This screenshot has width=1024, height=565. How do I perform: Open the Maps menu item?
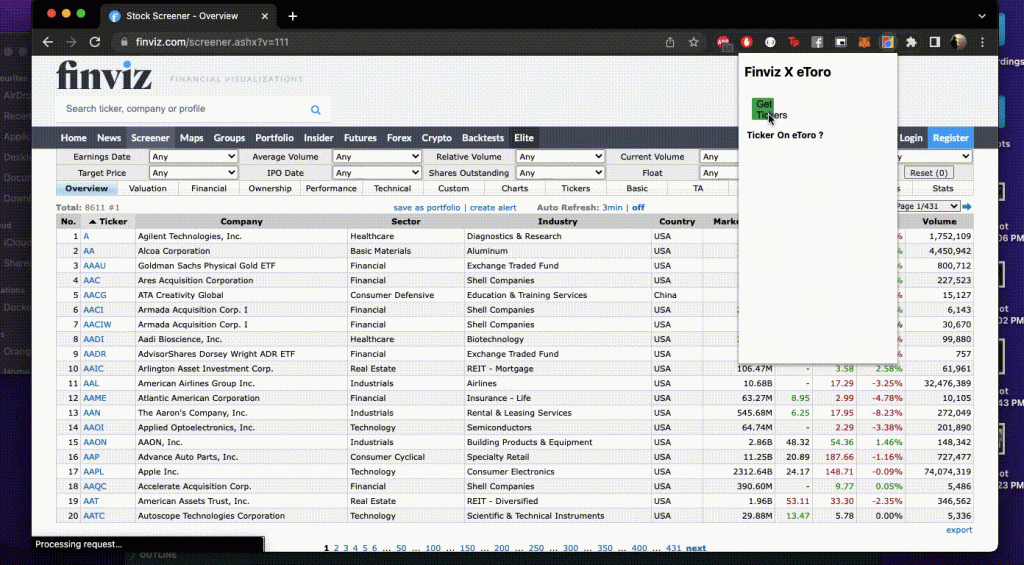[x=192, y=138]
